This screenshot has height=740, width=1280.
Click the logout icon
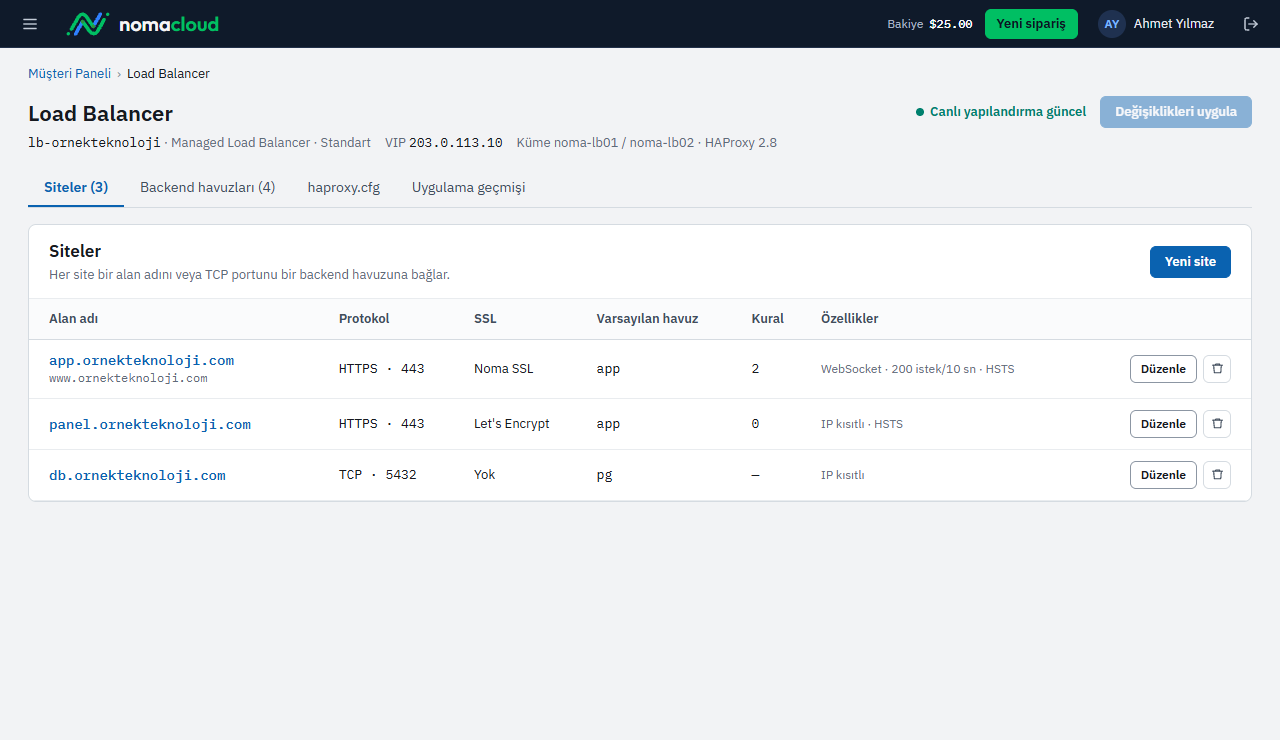1251,24
